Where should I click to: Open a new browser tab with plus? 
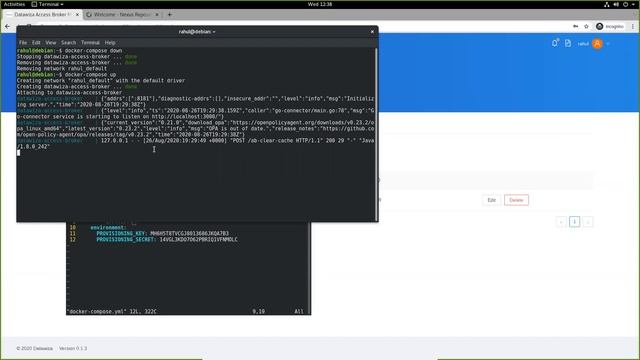click(x=169, y=14)
